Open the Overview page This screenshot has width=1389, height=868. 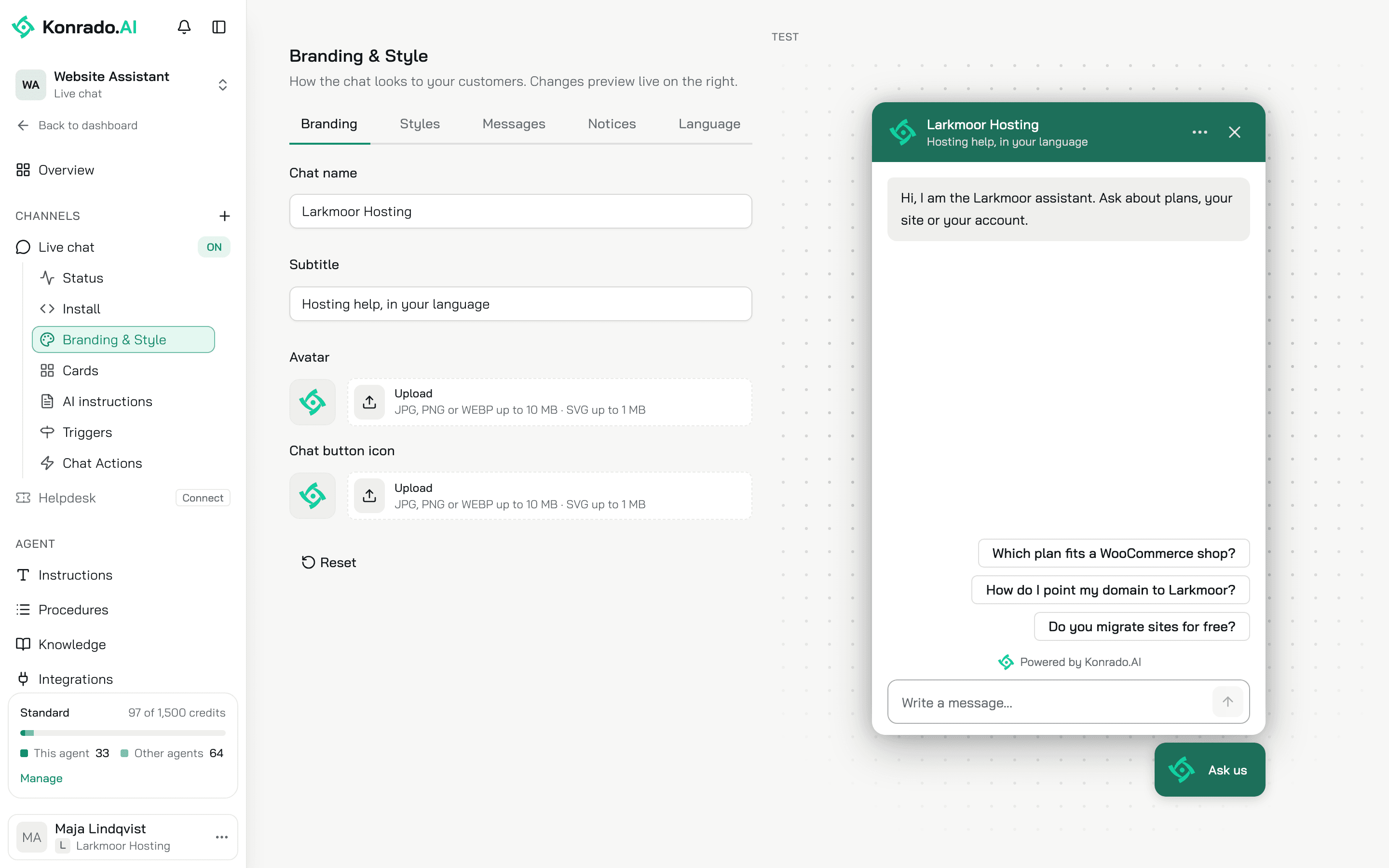point(55,170)
